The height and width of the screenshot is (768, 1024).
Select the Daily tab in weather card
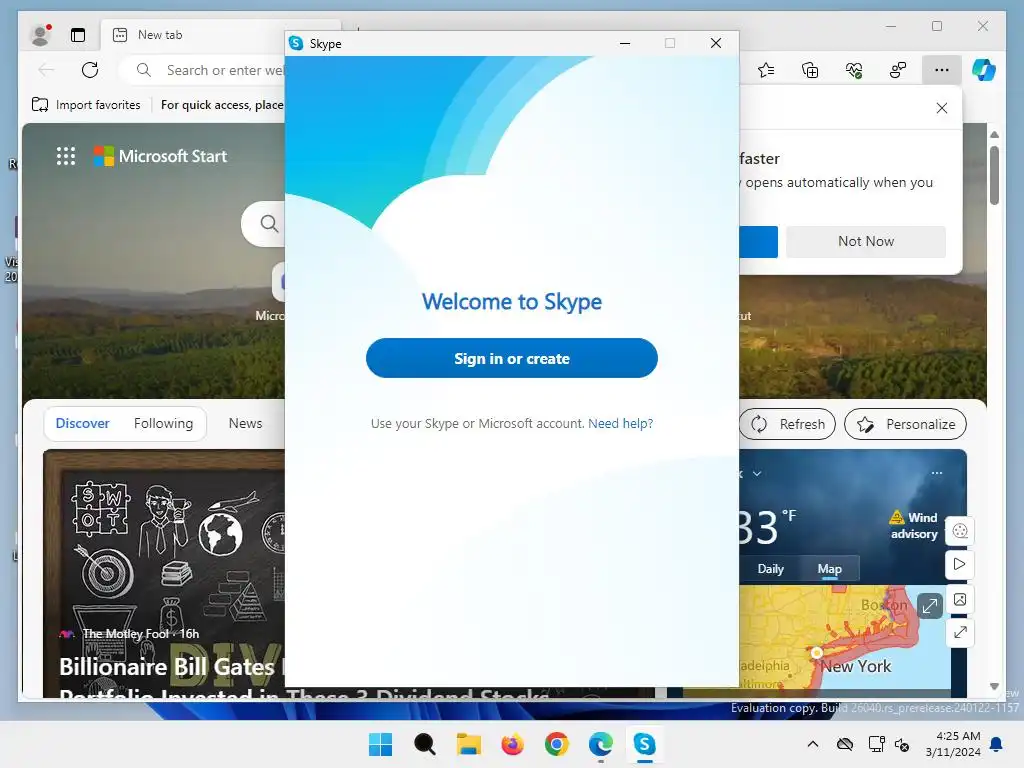pyautogui.click(x=771, y=569)
